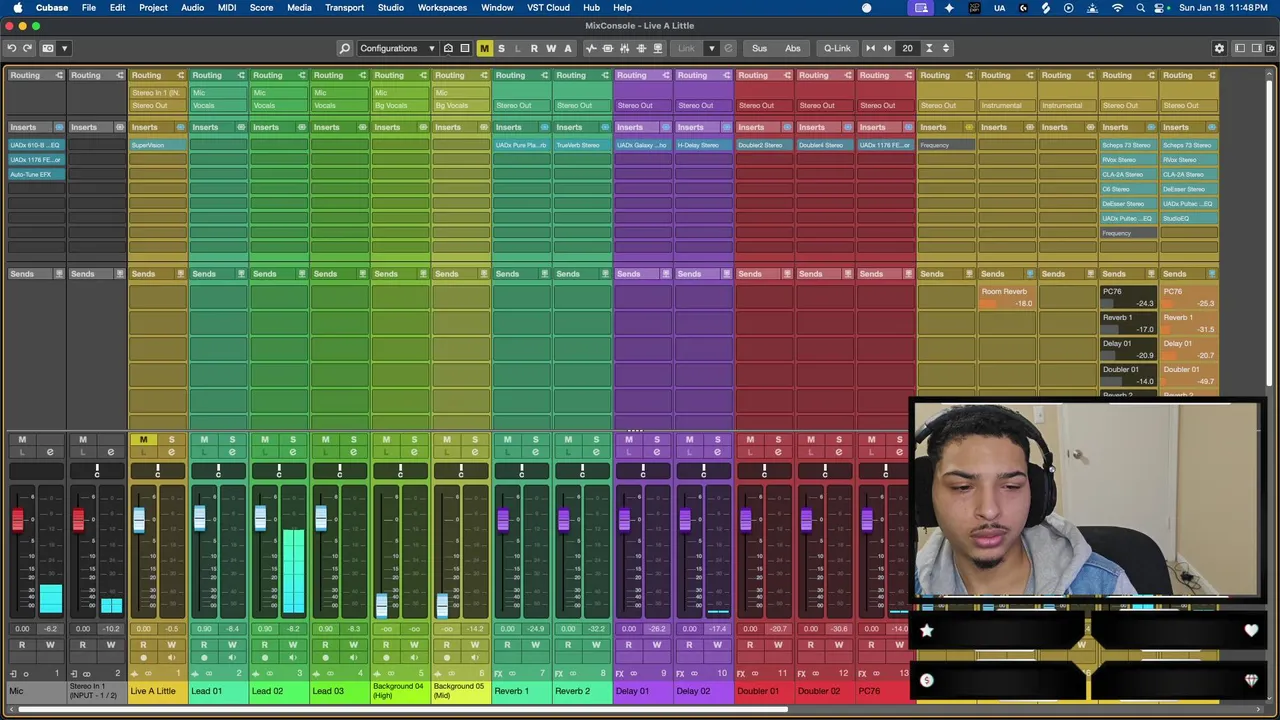The height and width of the screenshot is (720, 1280).
Task: Toggle global Write automation (W) in the toolbar
Action: pos(551,48)
